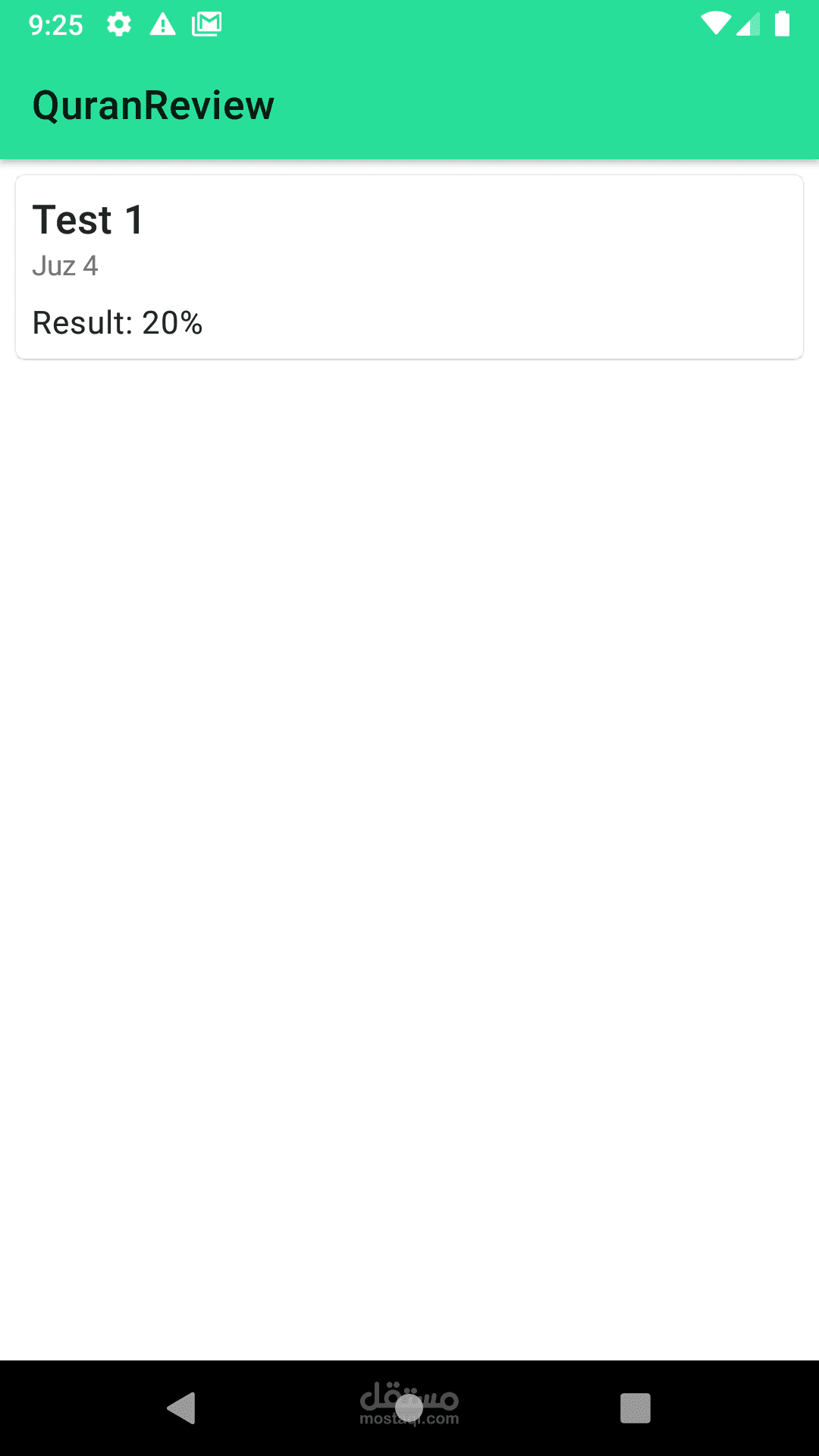
Task: Tap the Test 1 heading text
Action: pos(88,221)
